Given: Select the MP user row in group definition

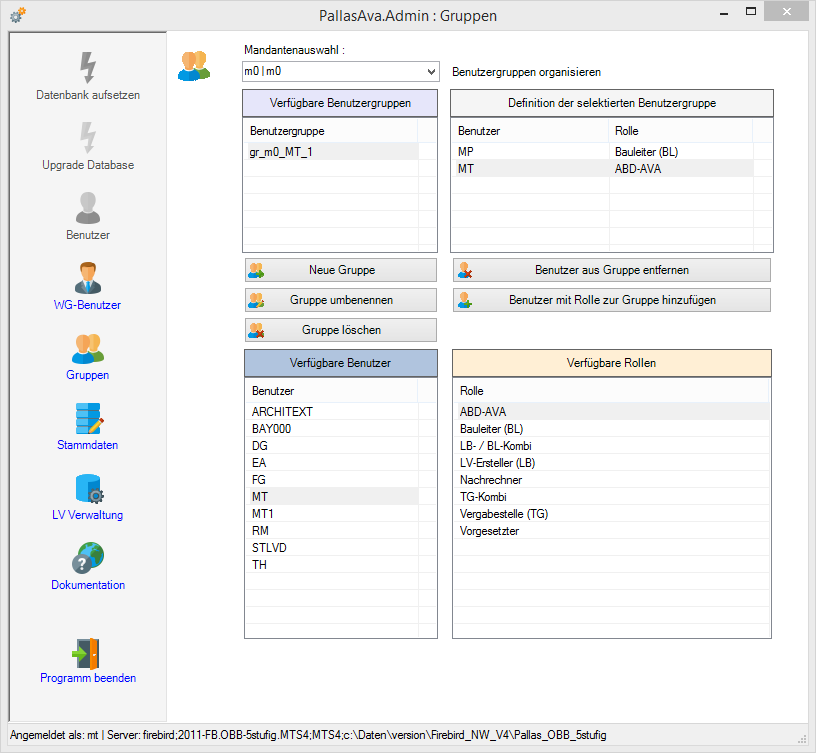Looking at the screenshot, I should [603, 152].
